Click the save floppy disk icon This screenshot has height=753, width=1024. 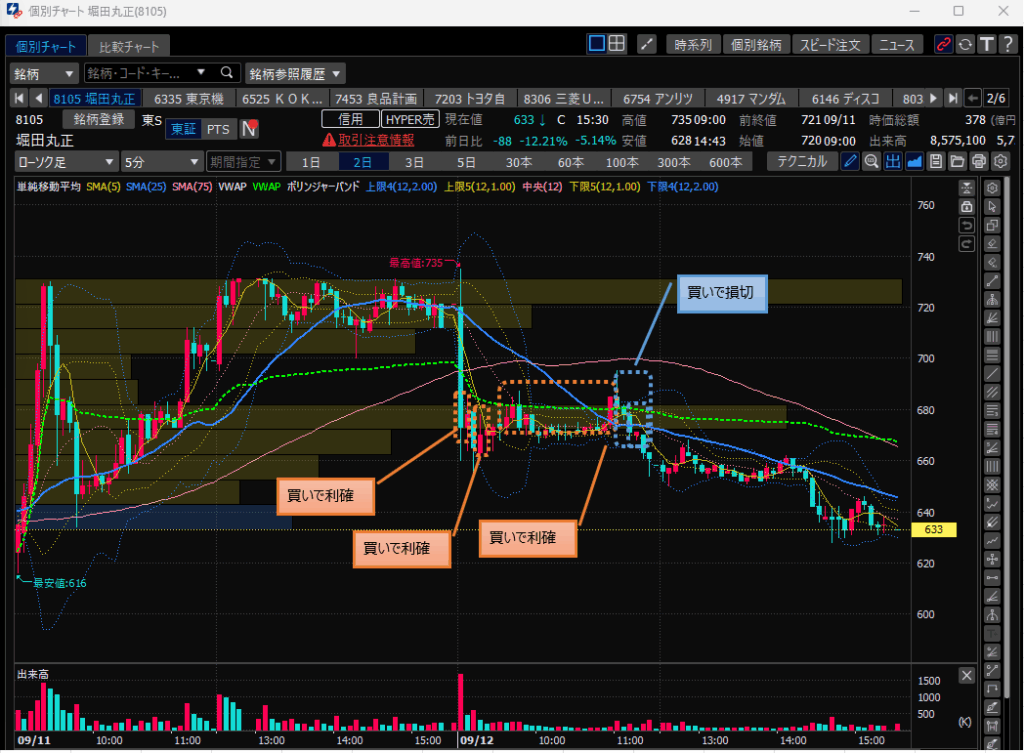pyautogui.click(x=935, y=162)
